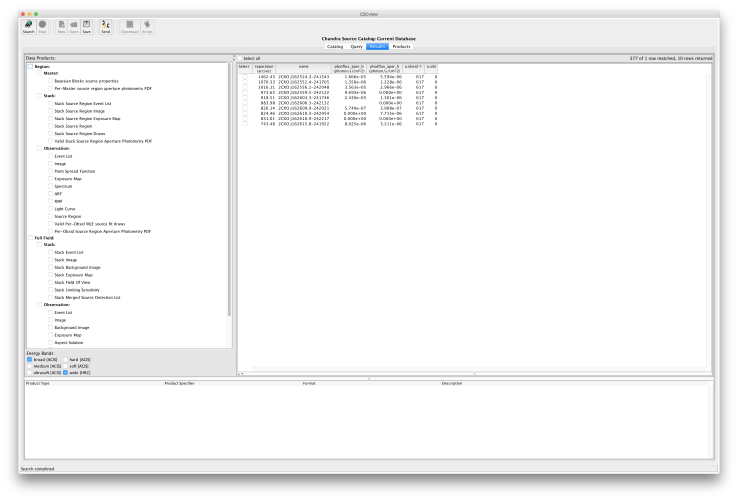Image resolution: width=738 pixels, height=500 pixels.
Task: Click the name column header
Action: (x=304, y=68)
